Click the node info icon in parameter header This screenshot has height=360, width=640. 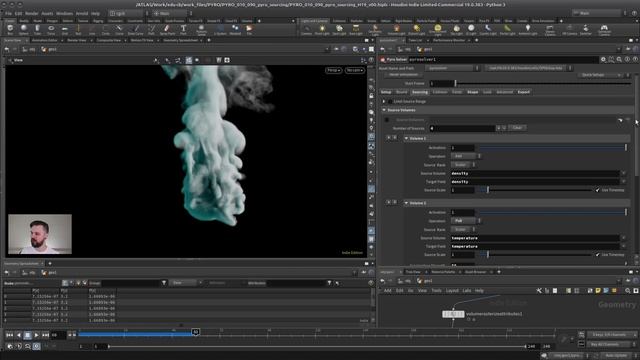(x=628, y=60)
